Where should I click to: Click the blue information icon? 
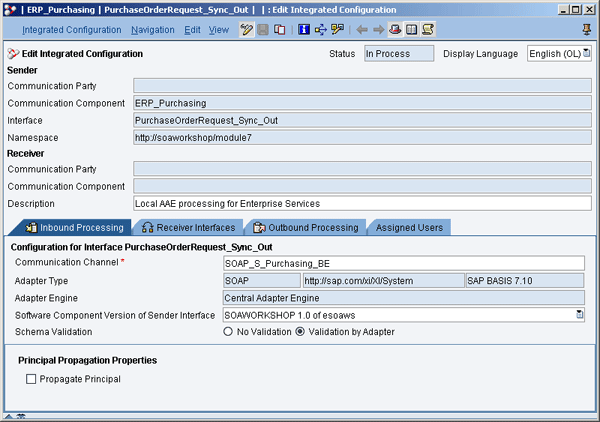point(304,30)
